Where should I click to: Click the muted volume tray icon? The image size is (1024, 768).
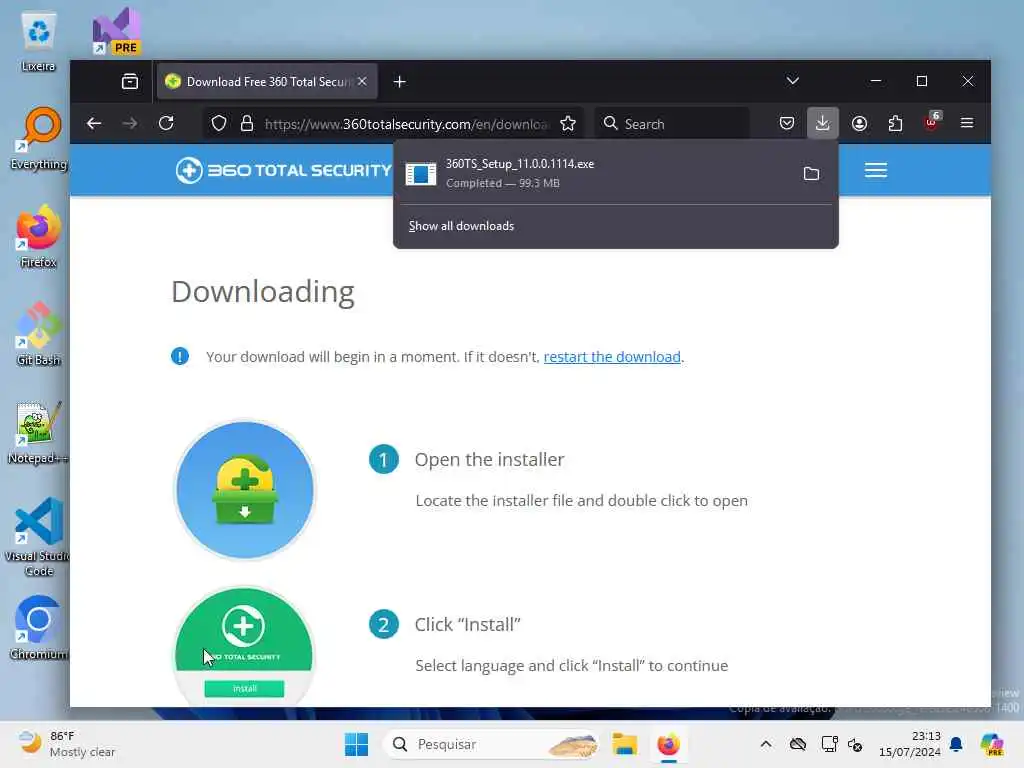coord(855,744)
